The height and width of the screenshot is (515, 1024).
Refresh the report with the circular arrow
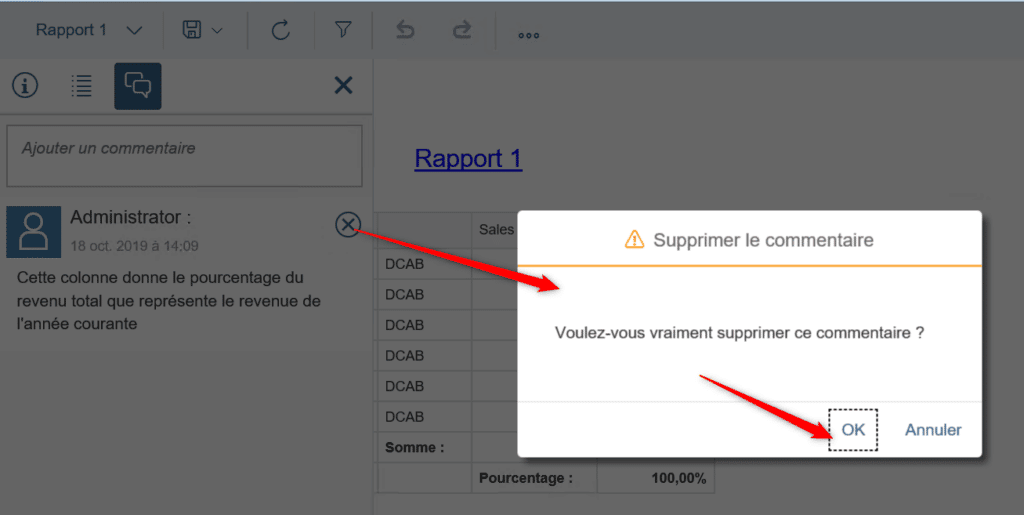[x=281, y=30]
